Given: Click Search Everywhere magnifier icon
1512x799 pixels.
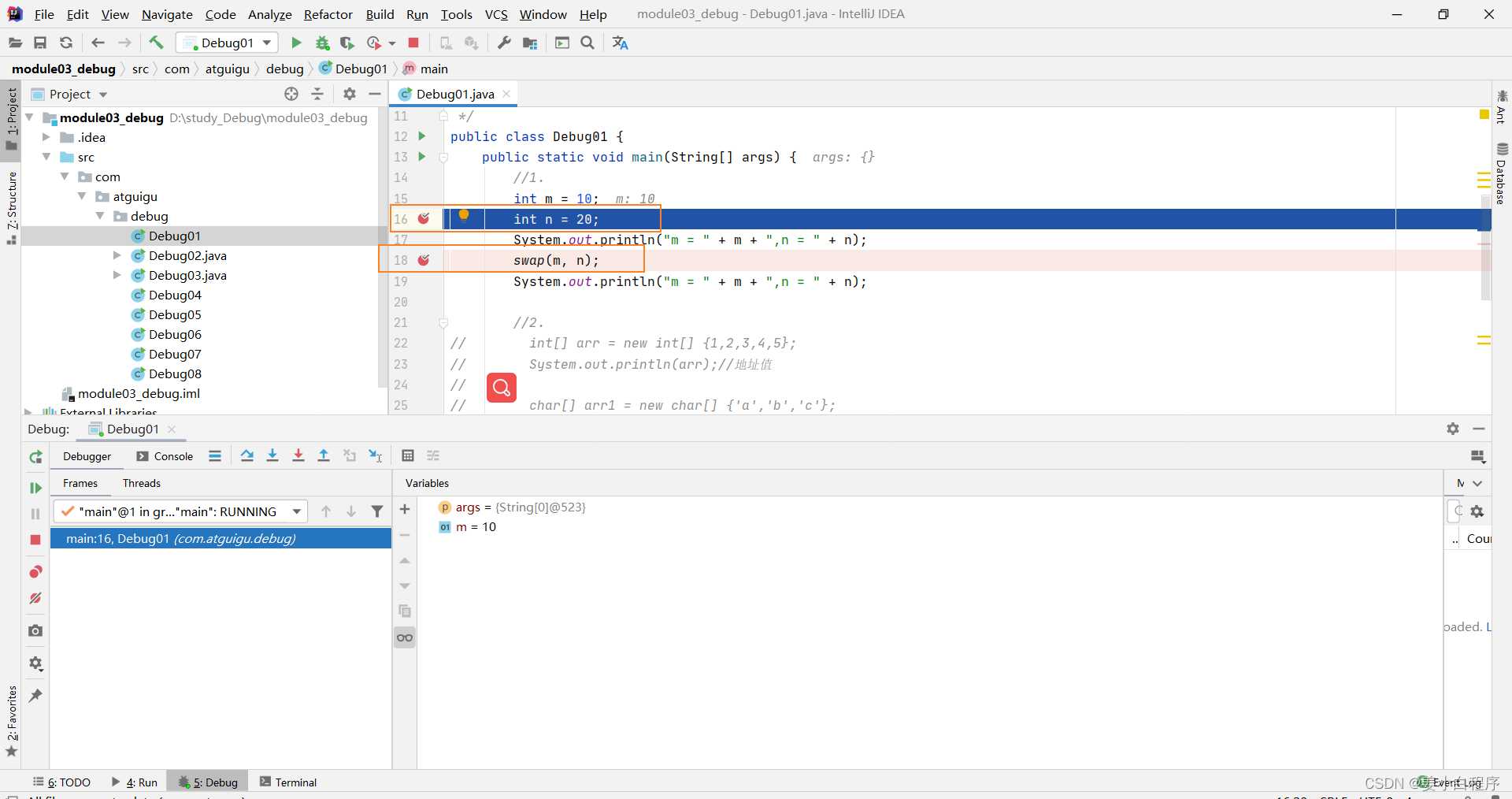Looking at the screenshot, I should [587, 43].
